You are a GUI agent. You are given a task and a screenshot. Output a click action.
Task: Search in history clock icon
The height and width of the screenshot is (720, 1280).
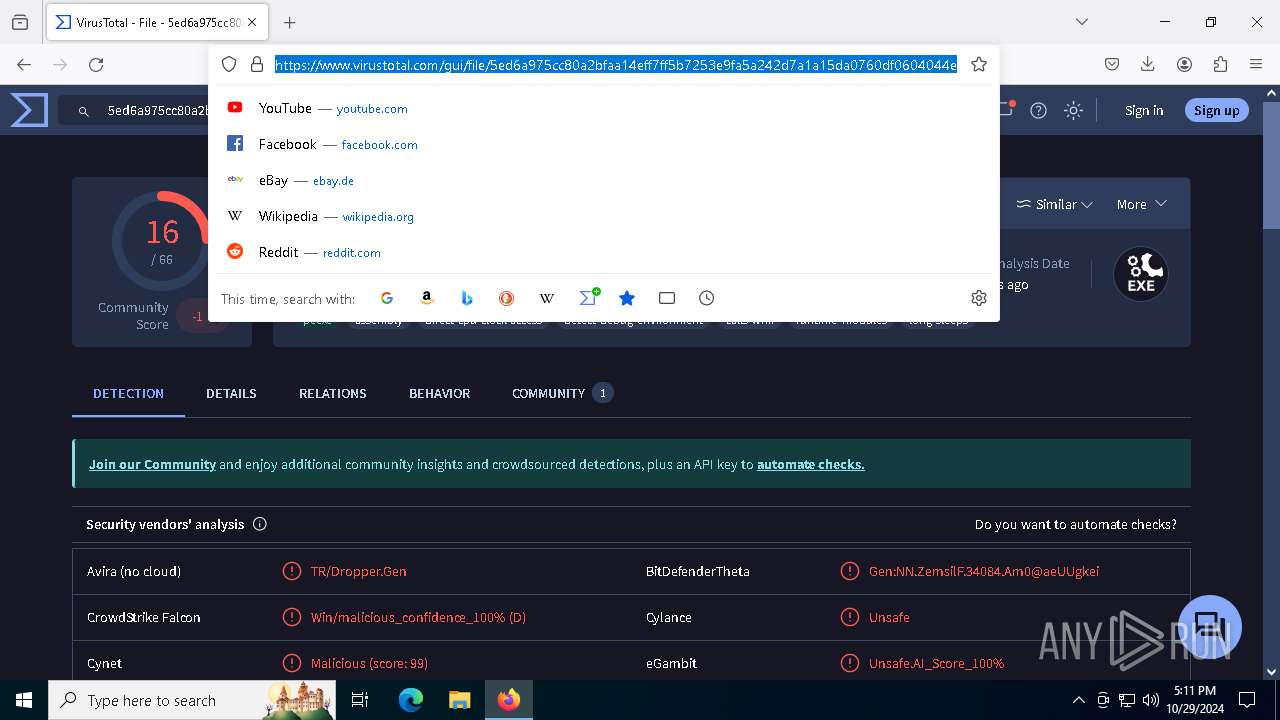pyautogui.click(x=707, y=298)
